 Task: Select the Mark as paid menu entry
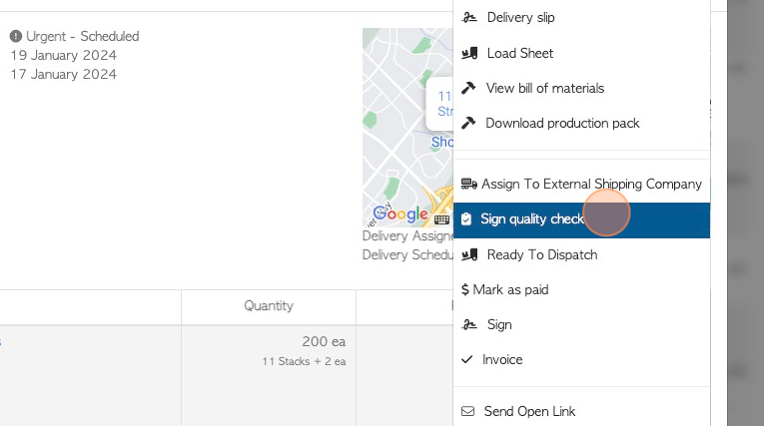(510, 290)
